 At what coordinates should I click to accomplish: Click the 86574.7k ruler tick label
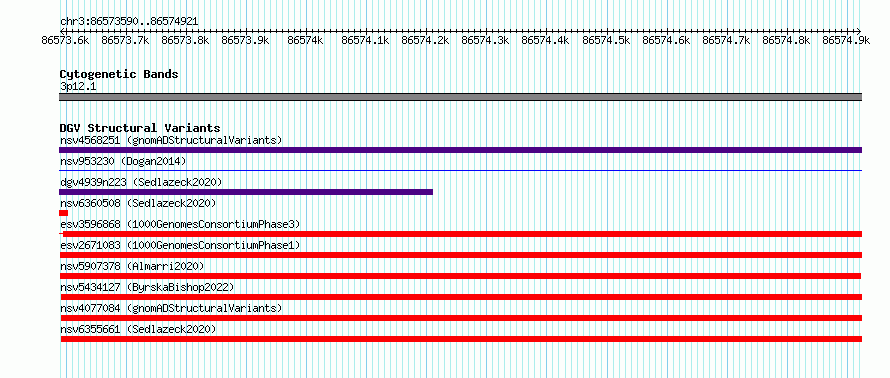click(726, 40)
